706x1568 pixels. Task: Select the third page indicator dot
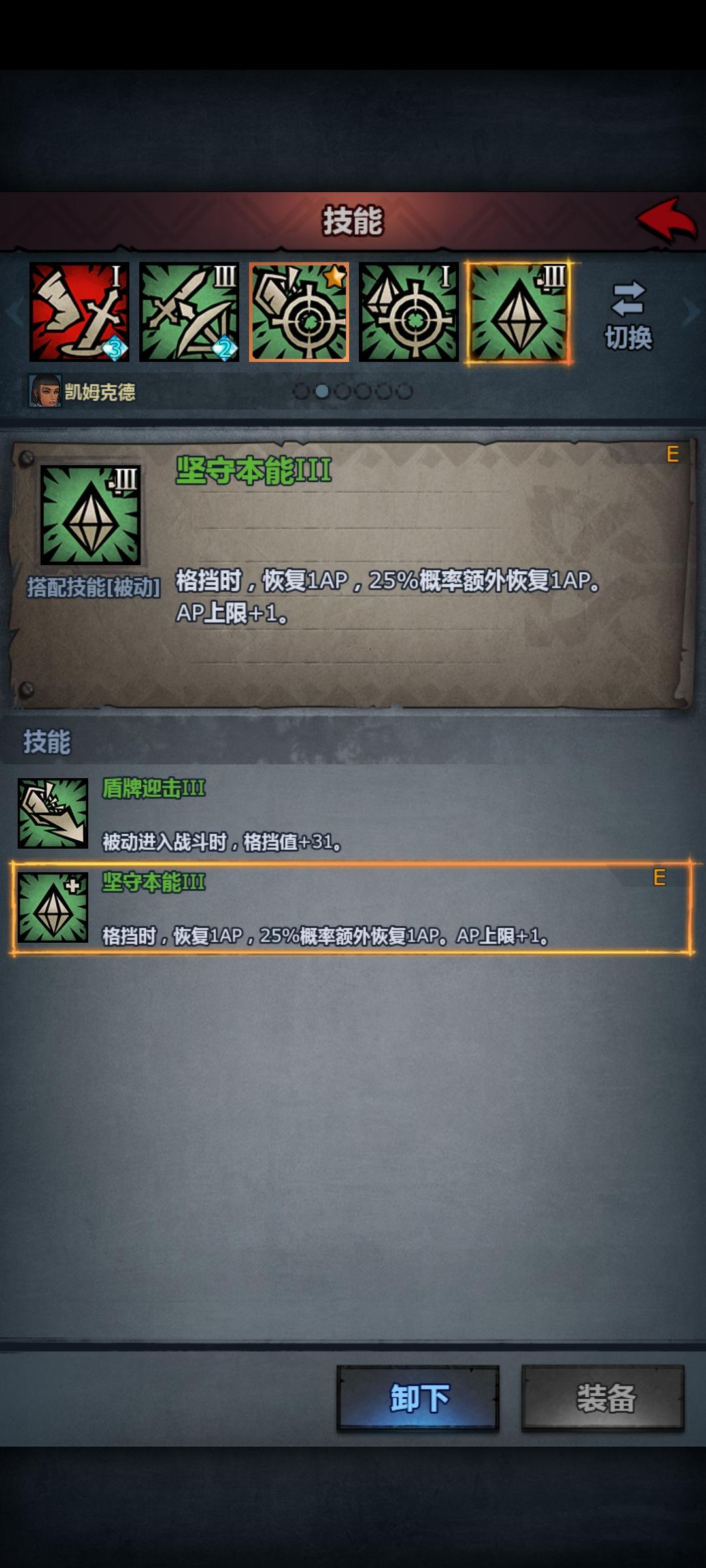[x=343, y=391]
